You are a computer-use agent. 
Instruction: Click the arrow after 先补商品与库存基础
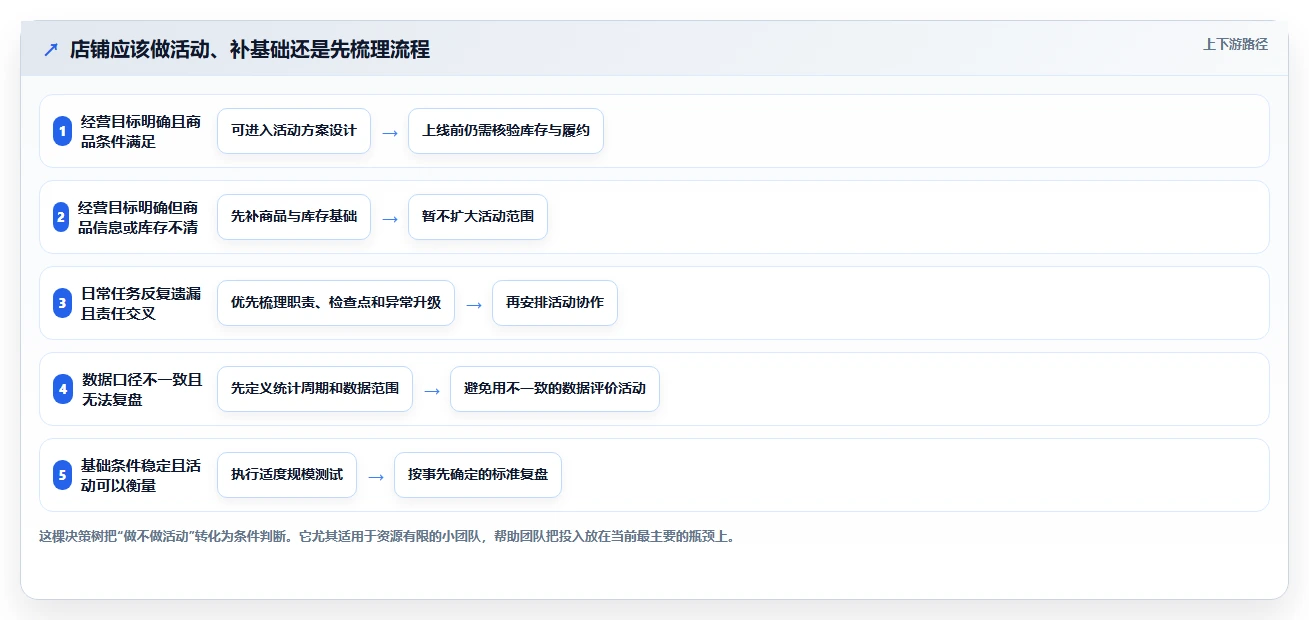[x=390, y=218]
